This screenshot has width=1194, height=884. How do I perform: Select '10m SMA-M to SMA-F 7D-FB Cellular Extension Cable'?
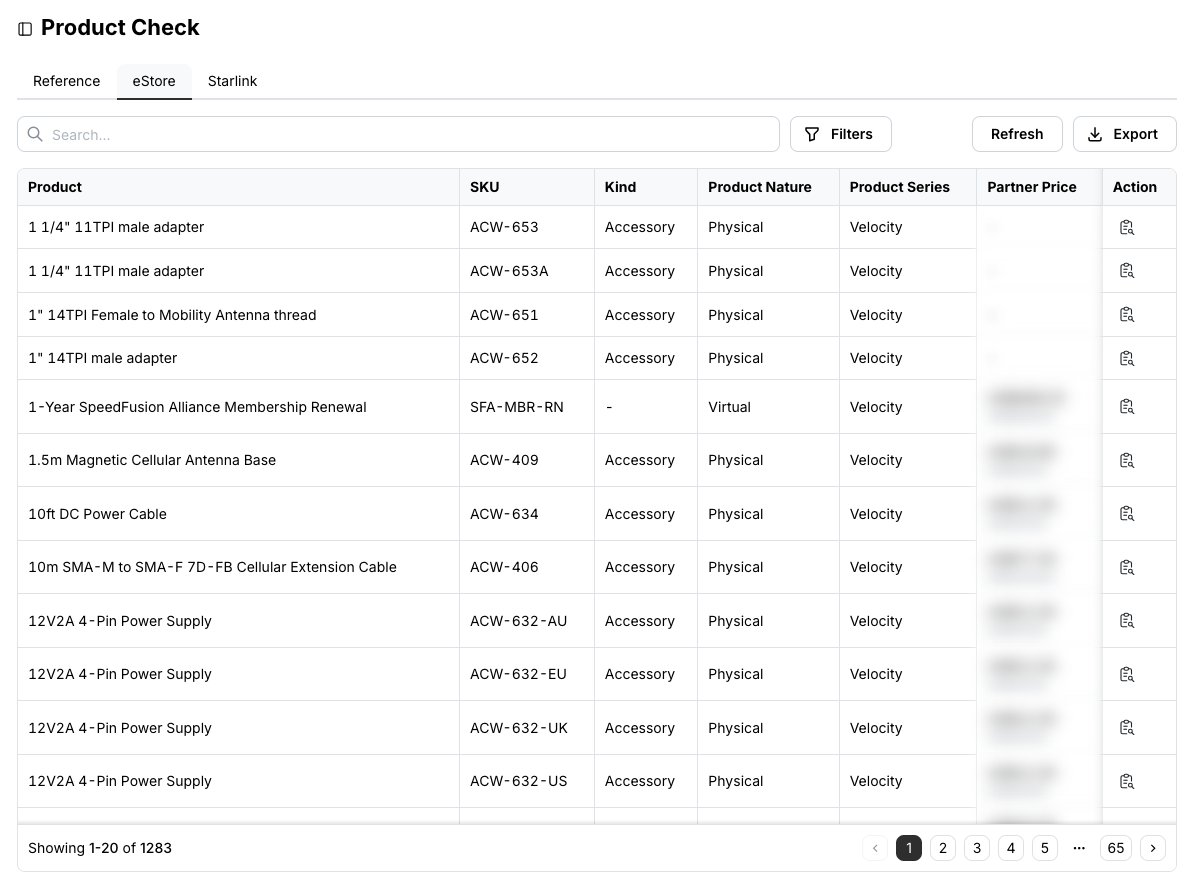(x=212, y=567)
